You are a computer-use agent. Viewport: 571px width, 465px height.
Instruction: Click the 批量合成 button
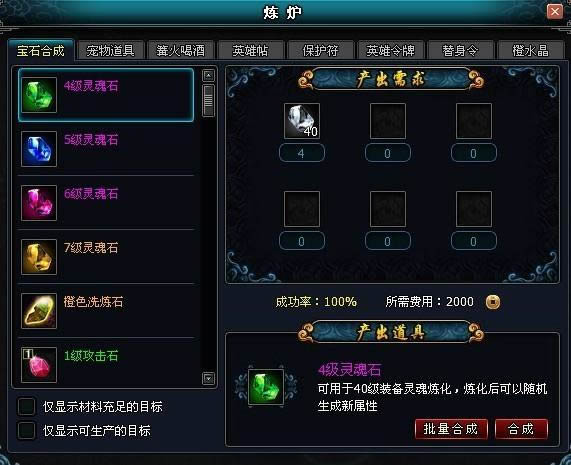[x=451, y=429]
